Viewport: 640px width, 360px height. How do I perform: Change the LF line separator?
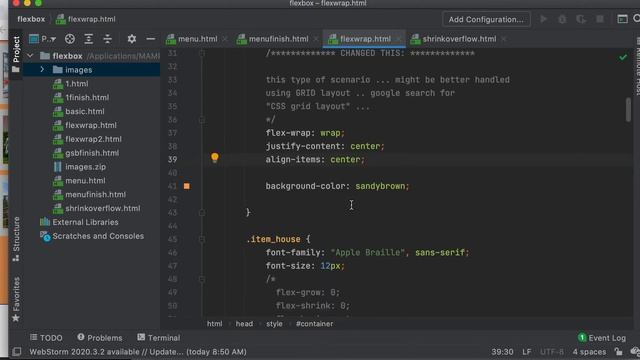coord(527,352)
